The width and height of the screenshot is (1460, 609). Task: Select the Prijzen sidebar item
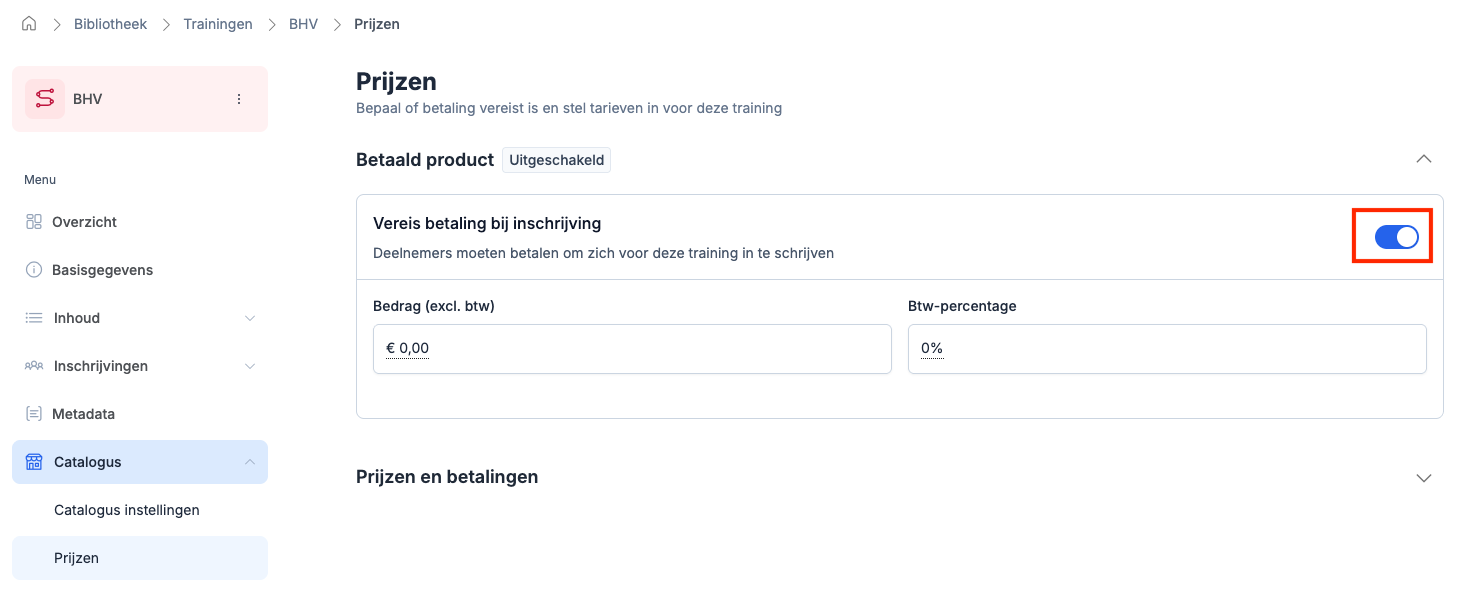coord(77,558)
